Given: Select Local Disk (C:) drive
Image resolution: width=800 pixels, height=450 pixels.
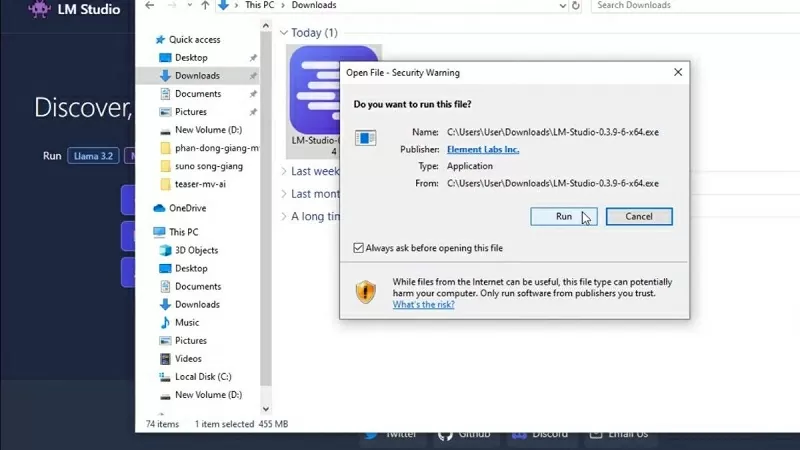Looking at the screenshot, I should pos(203,377).
